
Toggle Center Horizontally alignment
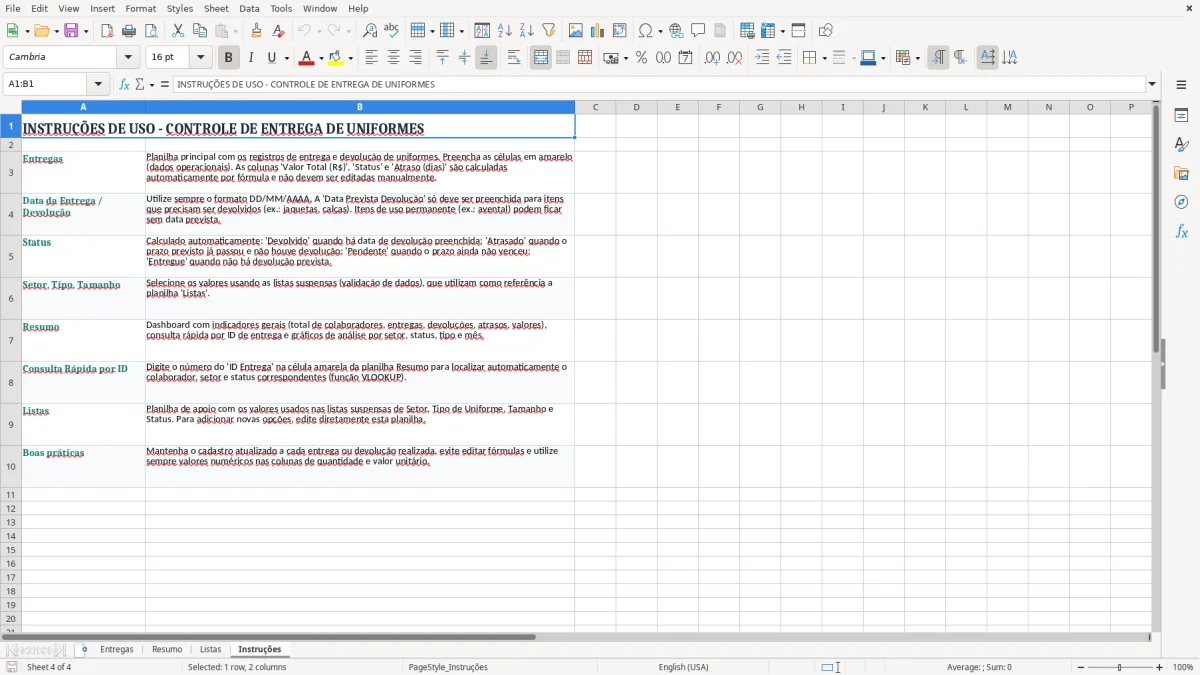point(393,58)
